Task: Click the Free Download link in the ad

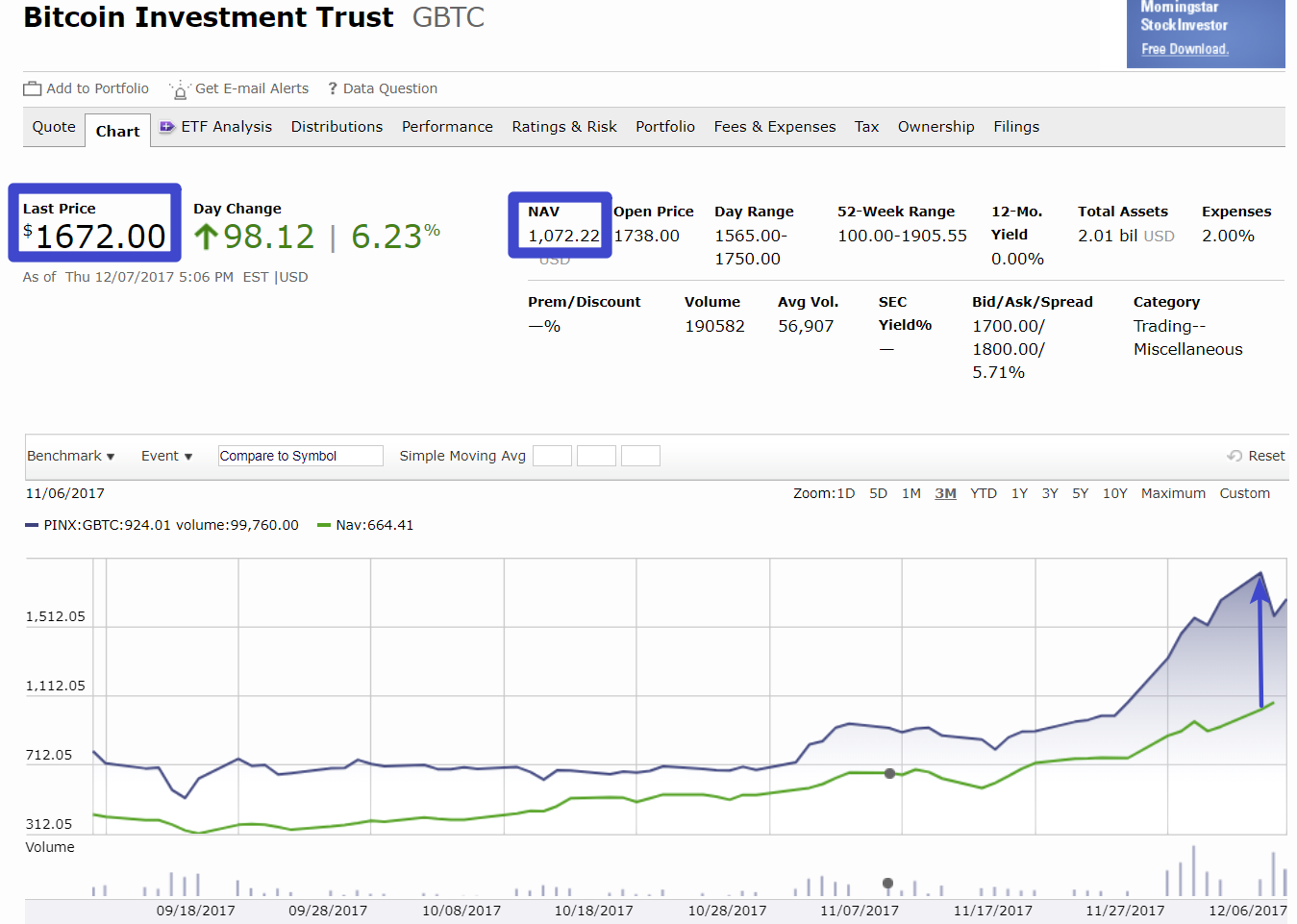Action: 1185,49
